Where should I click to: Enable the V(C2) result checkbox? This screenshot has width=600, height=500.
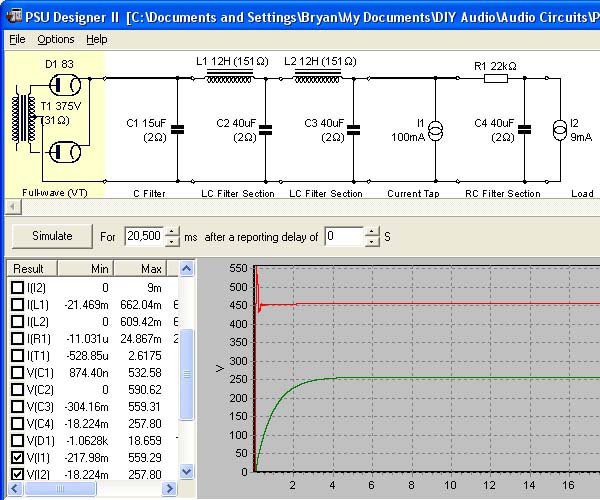17,389
